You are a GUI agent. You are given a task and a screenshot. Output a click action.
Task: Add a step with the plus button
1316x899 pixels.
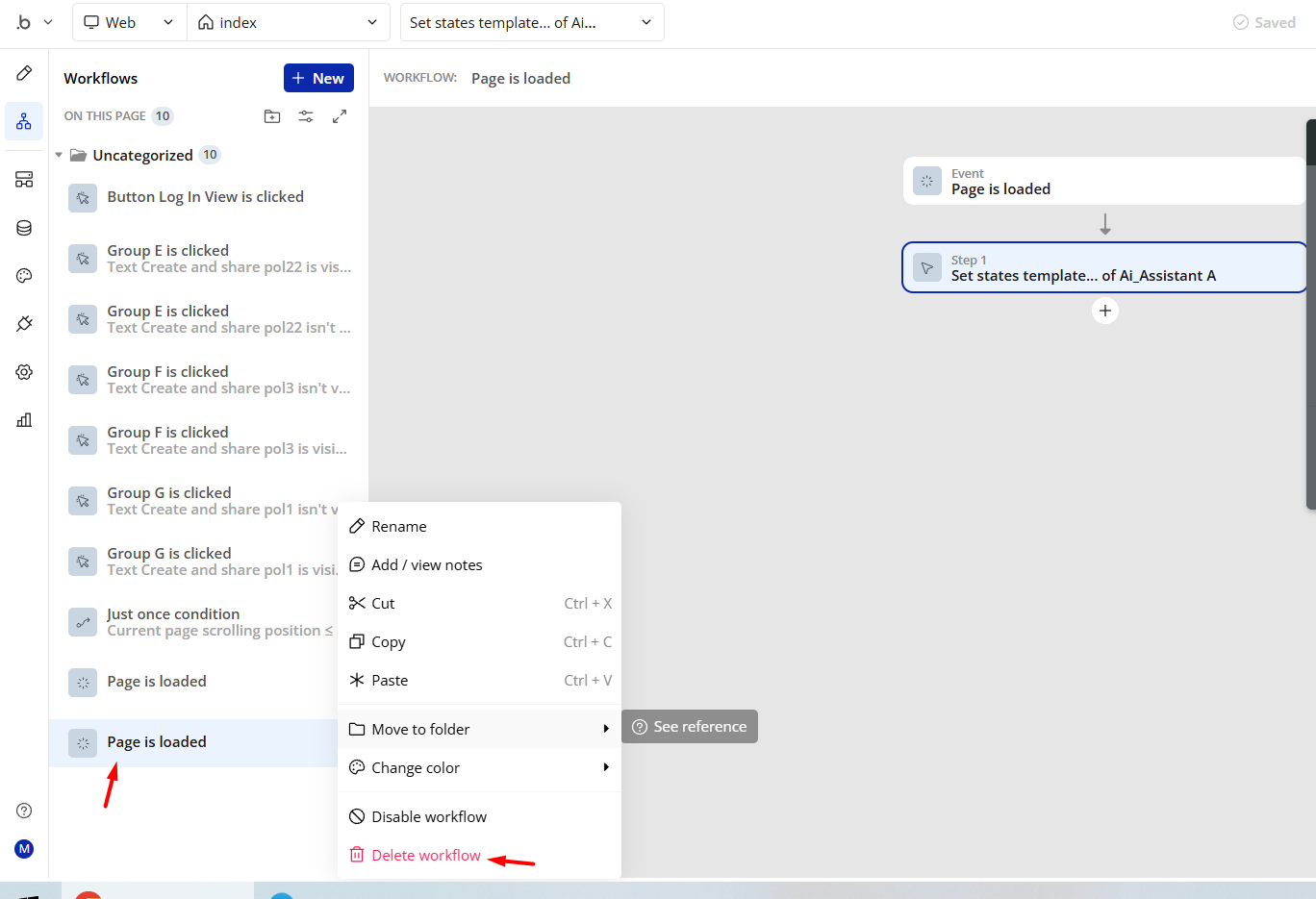point(1105,311)
